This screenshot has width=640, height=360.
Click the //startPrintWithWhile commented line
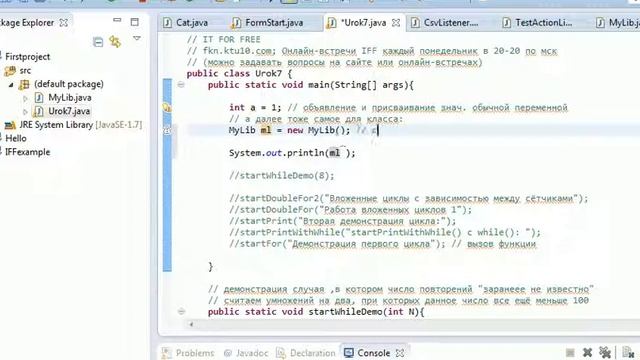pos(385,233)
